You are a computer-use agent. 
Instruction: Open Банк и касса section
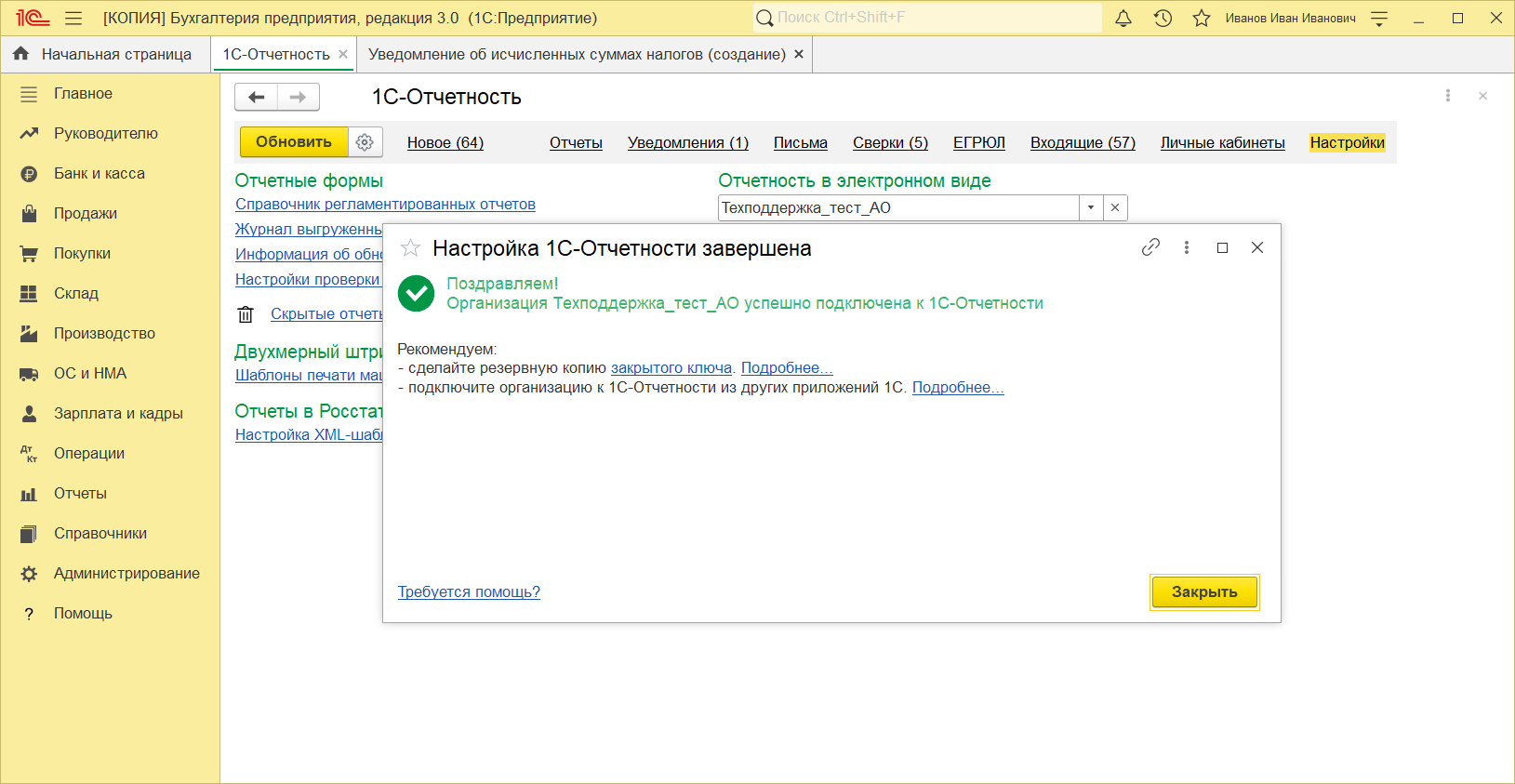coord(110,174)
